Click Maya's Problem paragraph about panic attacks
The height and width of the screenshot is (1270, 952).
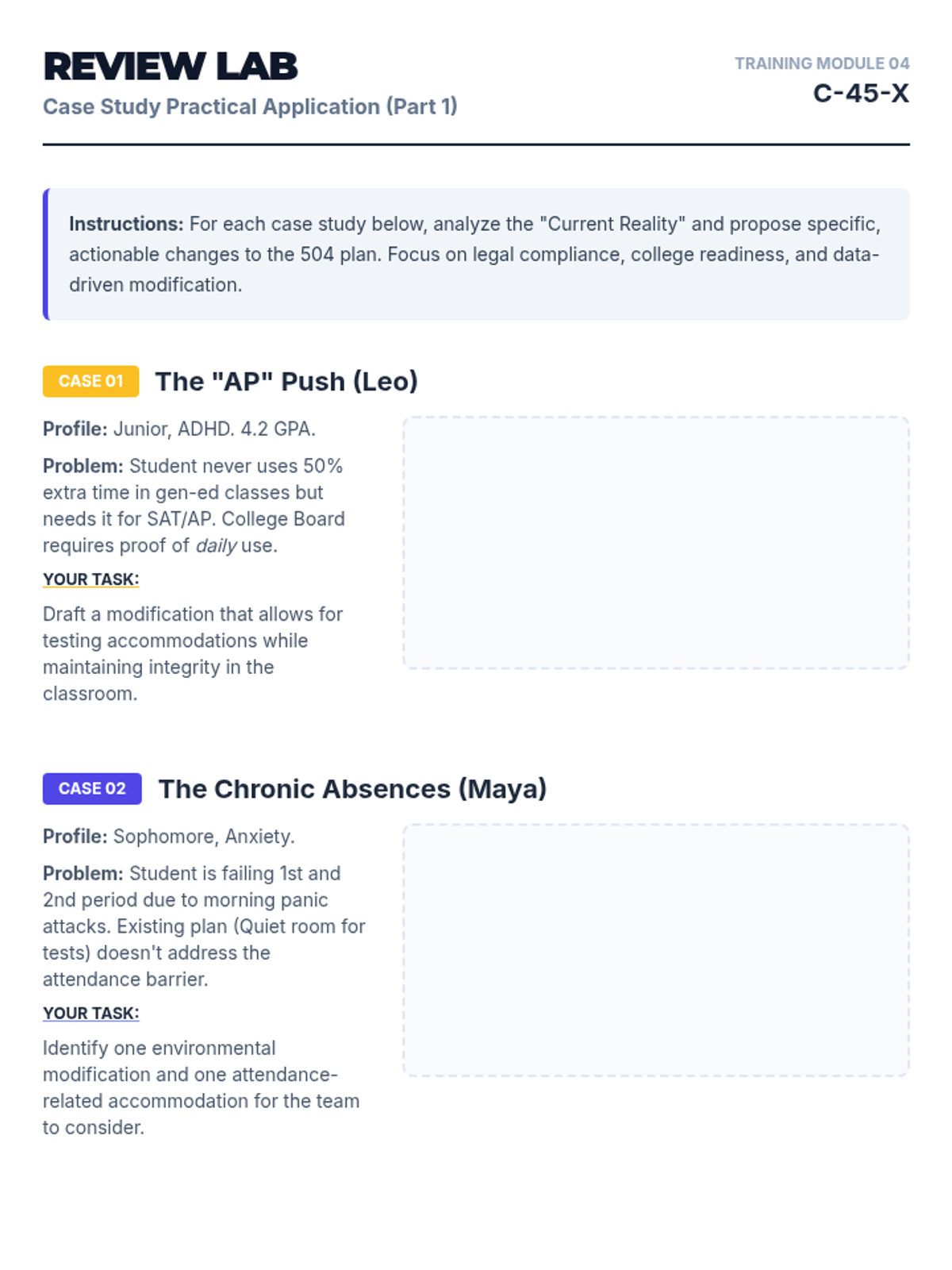(x=204, y=926)
